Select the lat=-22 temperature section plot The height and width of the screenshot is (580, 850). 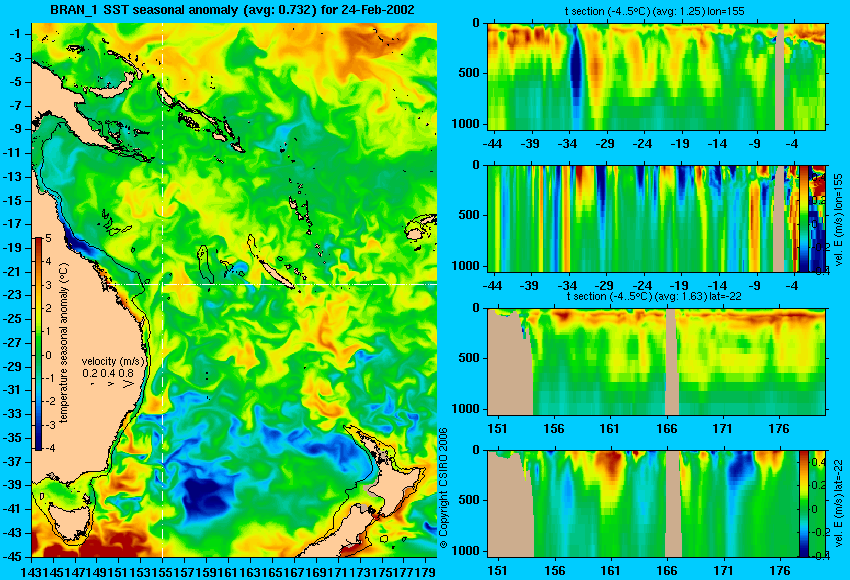656,362
